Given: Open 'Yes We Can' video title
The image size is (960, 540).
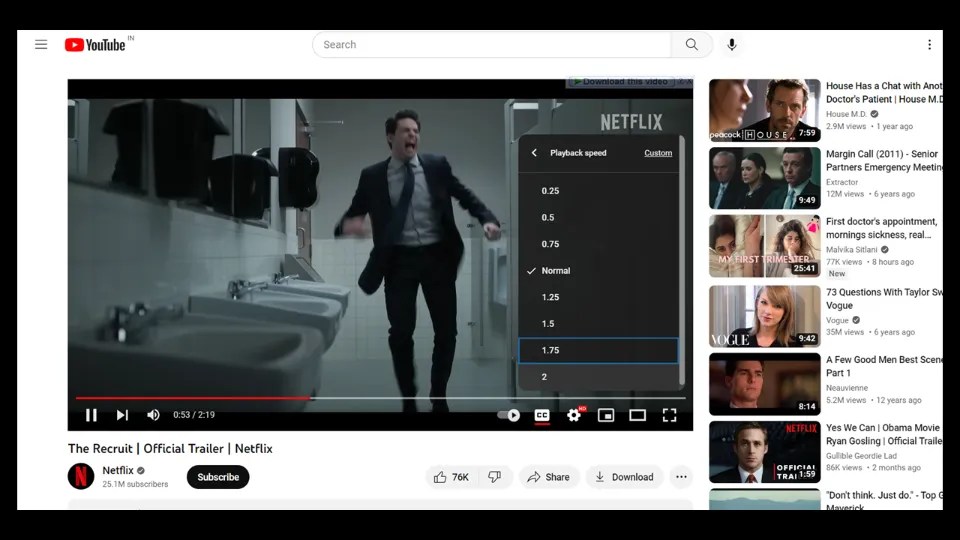Looking at the screenshot, I should (x=884, y=434).
